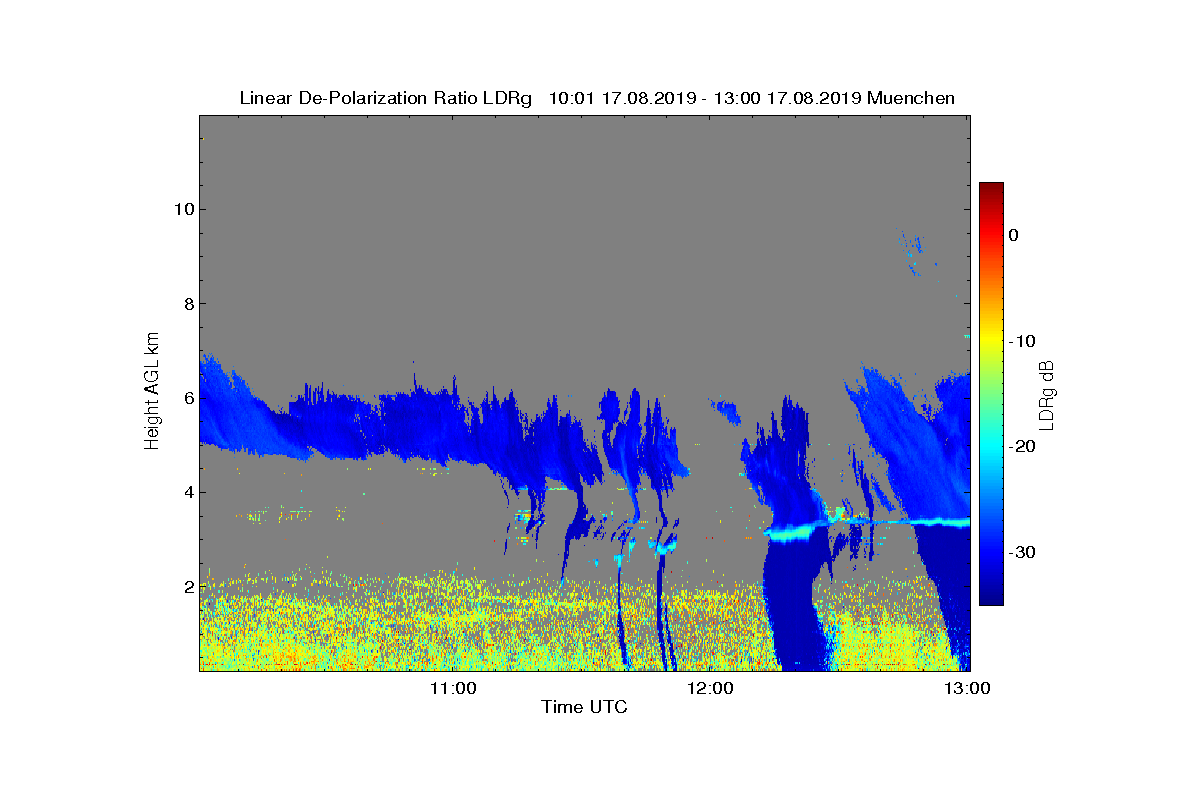Click the height tick label '2'
This screenshot has height=800, width=1200.
pyautogui.click(x=187, y=586)
